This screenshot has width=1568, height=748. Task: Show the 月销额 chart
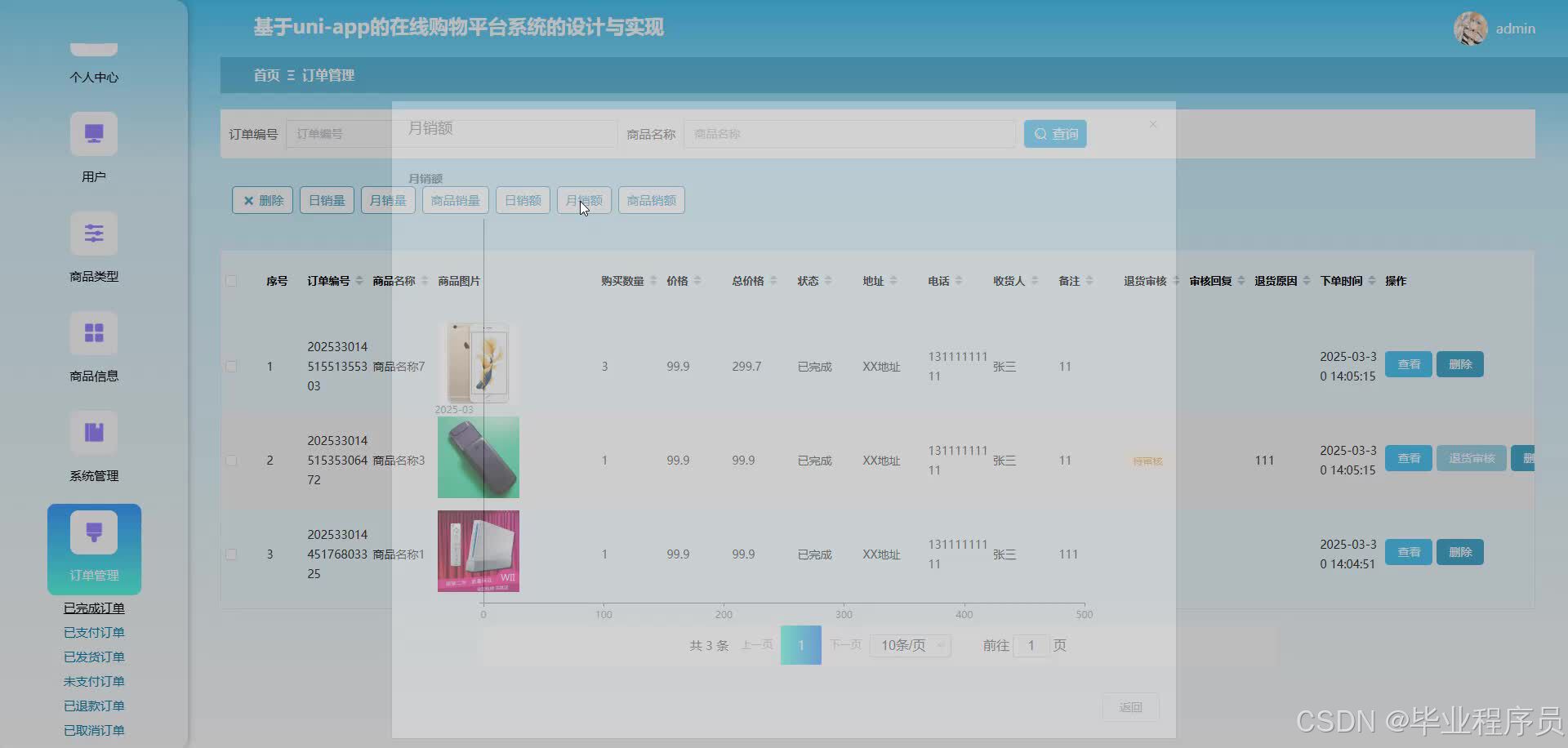(x=584, y=200)
